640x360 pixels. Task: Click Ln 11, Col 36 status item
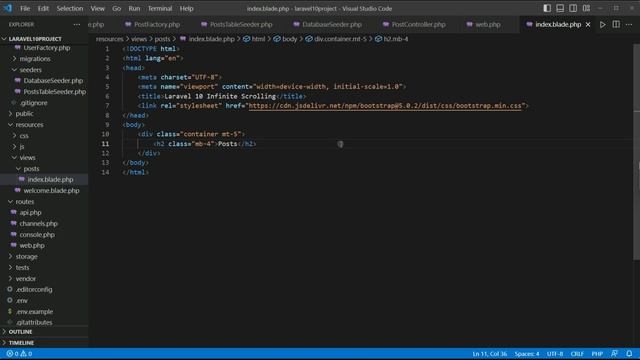[x=489, y=353]
